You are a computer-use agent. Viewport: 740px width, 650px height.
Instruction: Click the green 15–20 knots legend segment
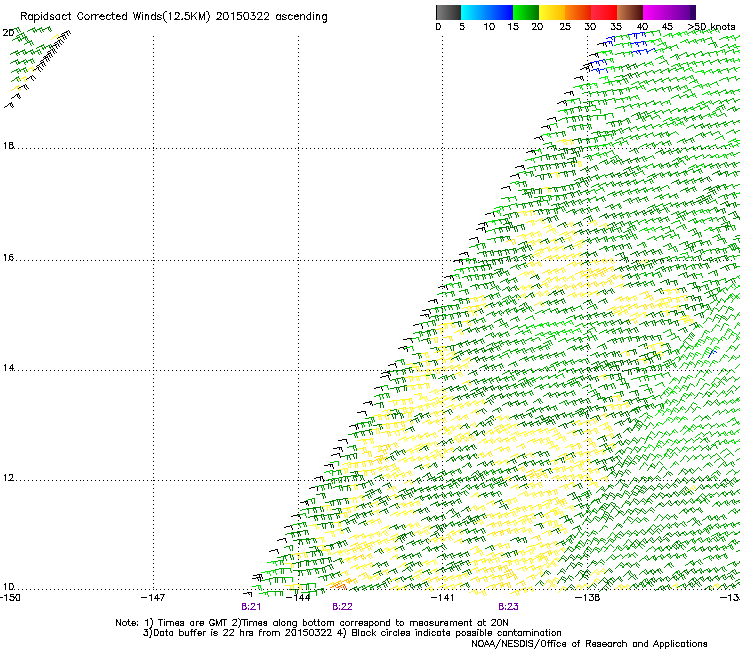tap(526, 12)
